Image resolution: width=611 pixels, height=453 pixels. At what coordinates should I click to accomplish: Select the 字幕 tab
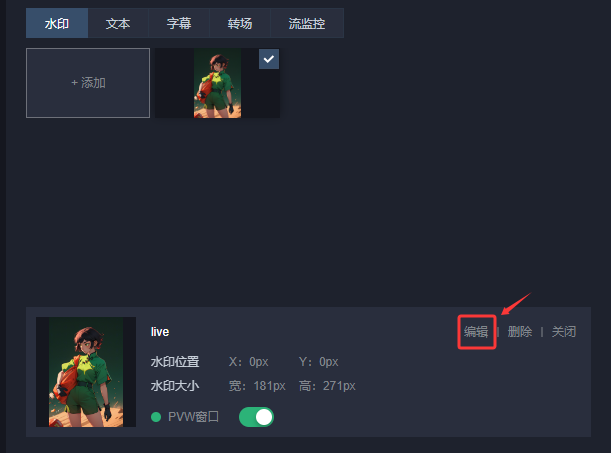pyautogui.click(x=179, y=23)
